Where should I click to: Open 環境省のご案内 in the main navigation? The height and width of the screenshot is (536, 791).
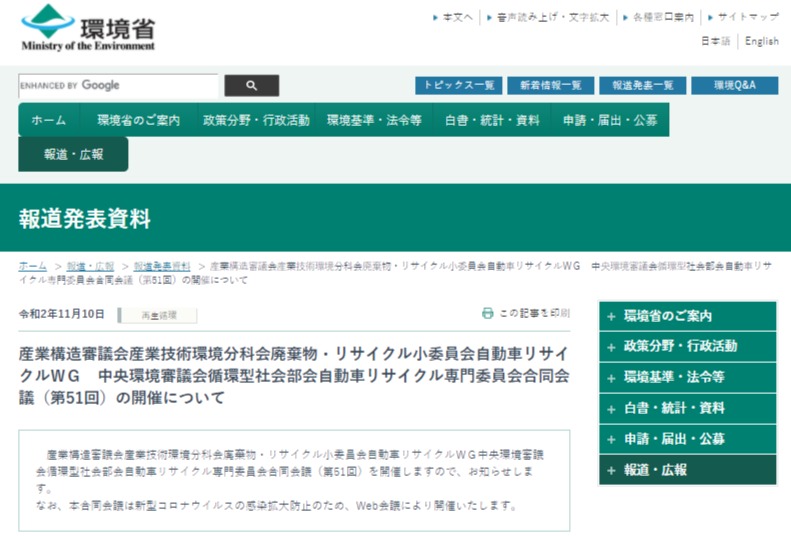139,120
